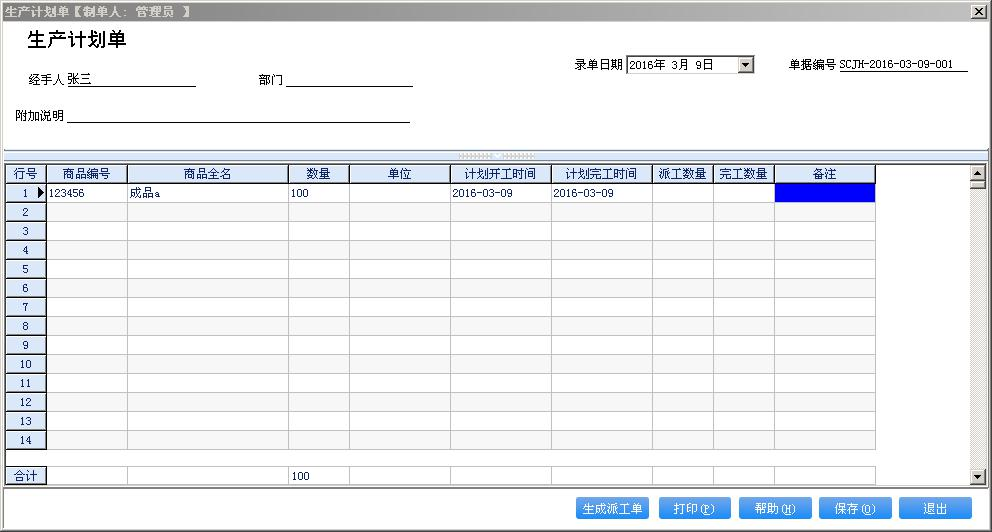Click the 商品编号 column header
992x532 pixels.
point(87,174)
